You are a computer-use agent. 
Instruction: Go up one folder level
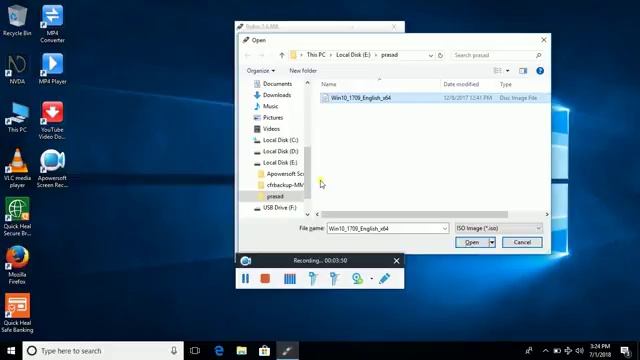pos(282,55)
